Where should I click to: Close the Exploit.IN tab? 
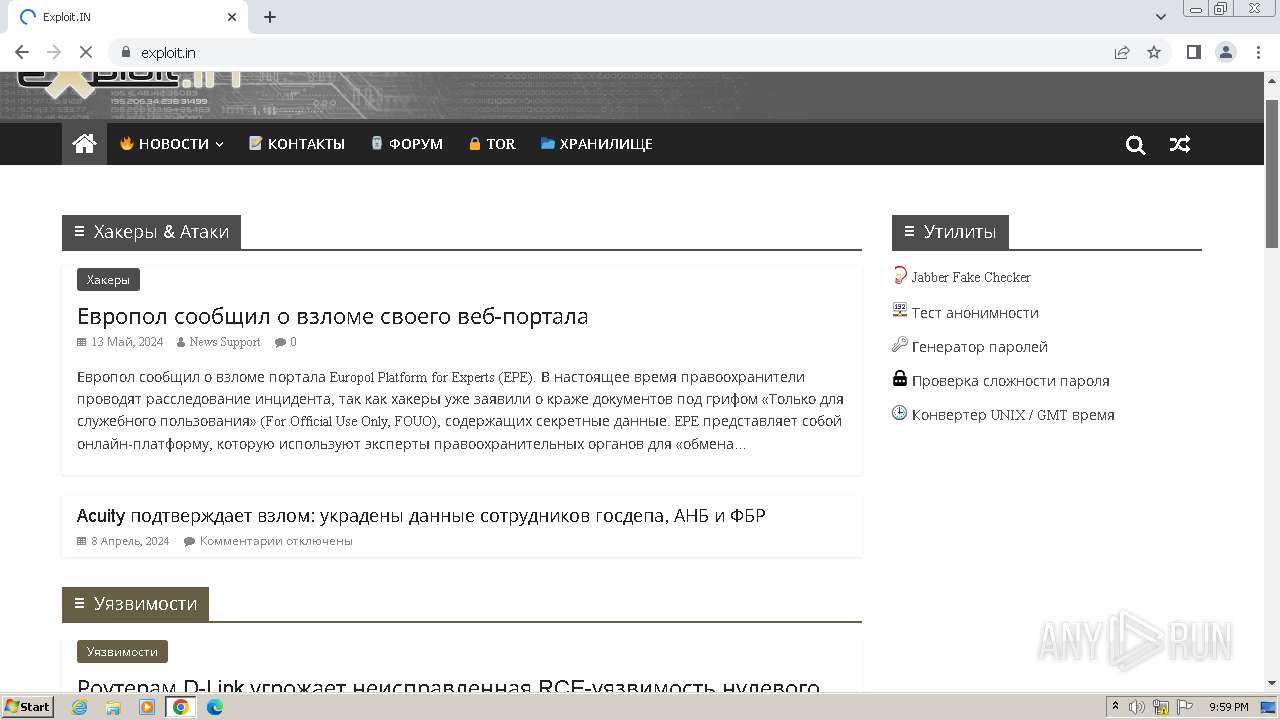[x=232, y=17]
